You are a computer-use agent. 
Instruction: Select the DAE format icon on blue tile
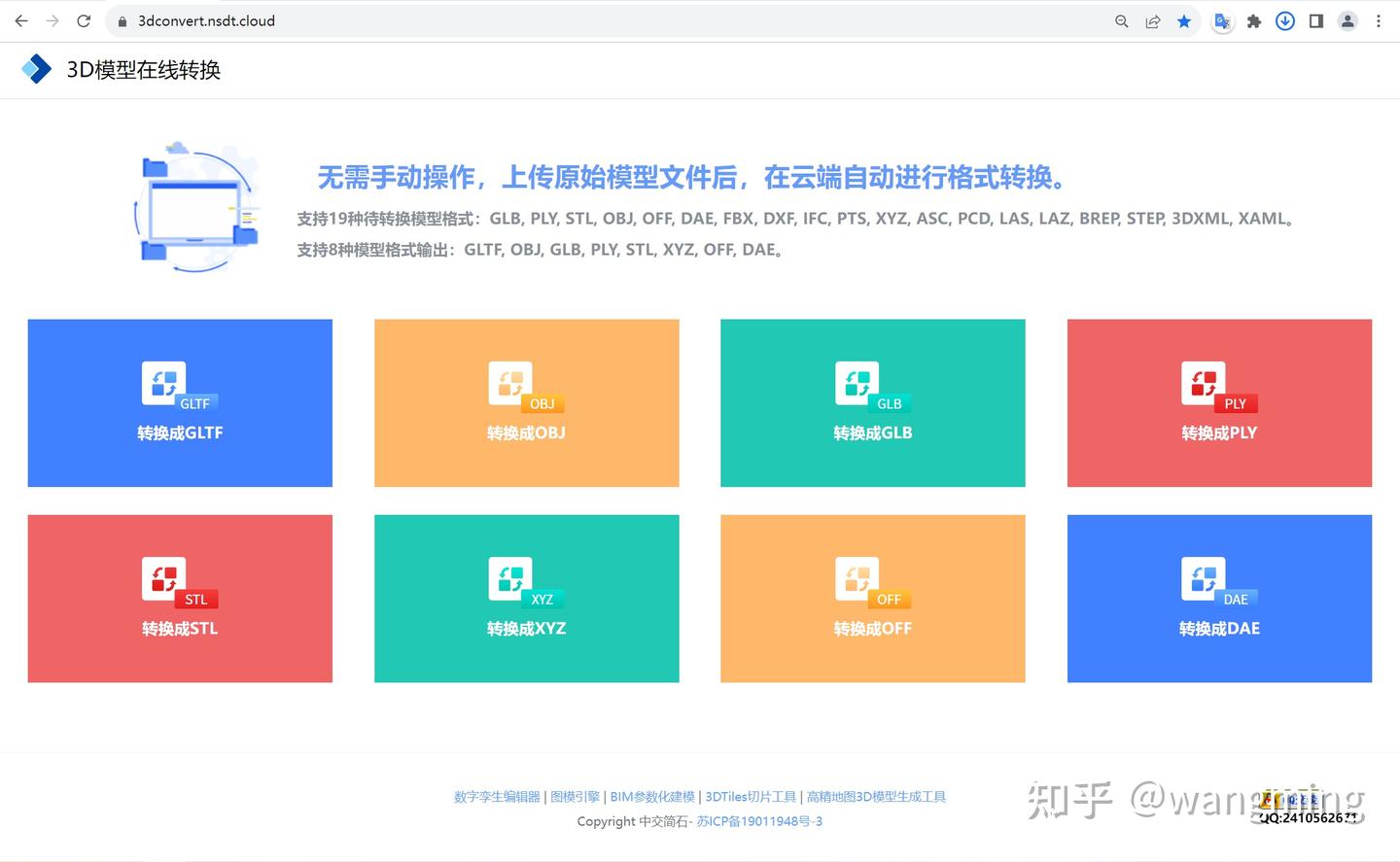[x=1203, y=577]
